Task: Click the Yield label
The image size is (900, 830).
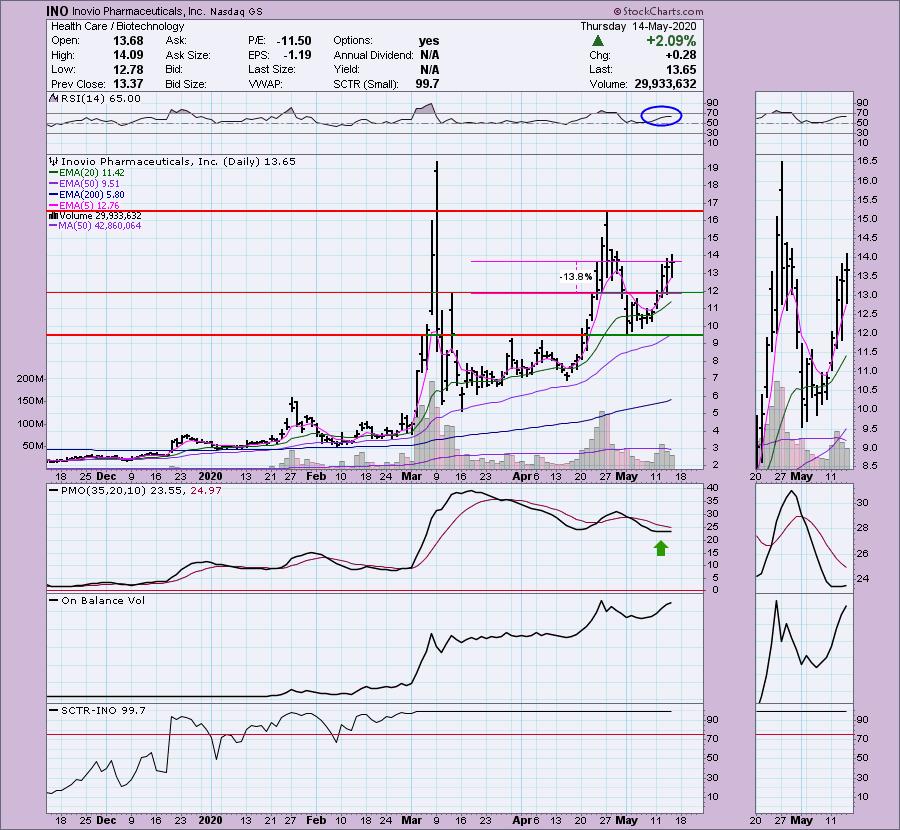Action: point(346,69)
